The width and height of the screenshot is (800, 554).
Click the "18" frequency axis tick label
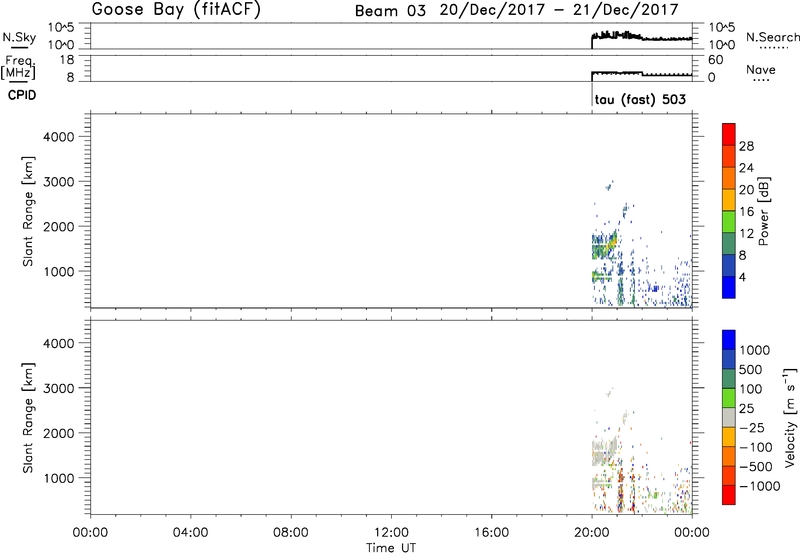(67, 60)
